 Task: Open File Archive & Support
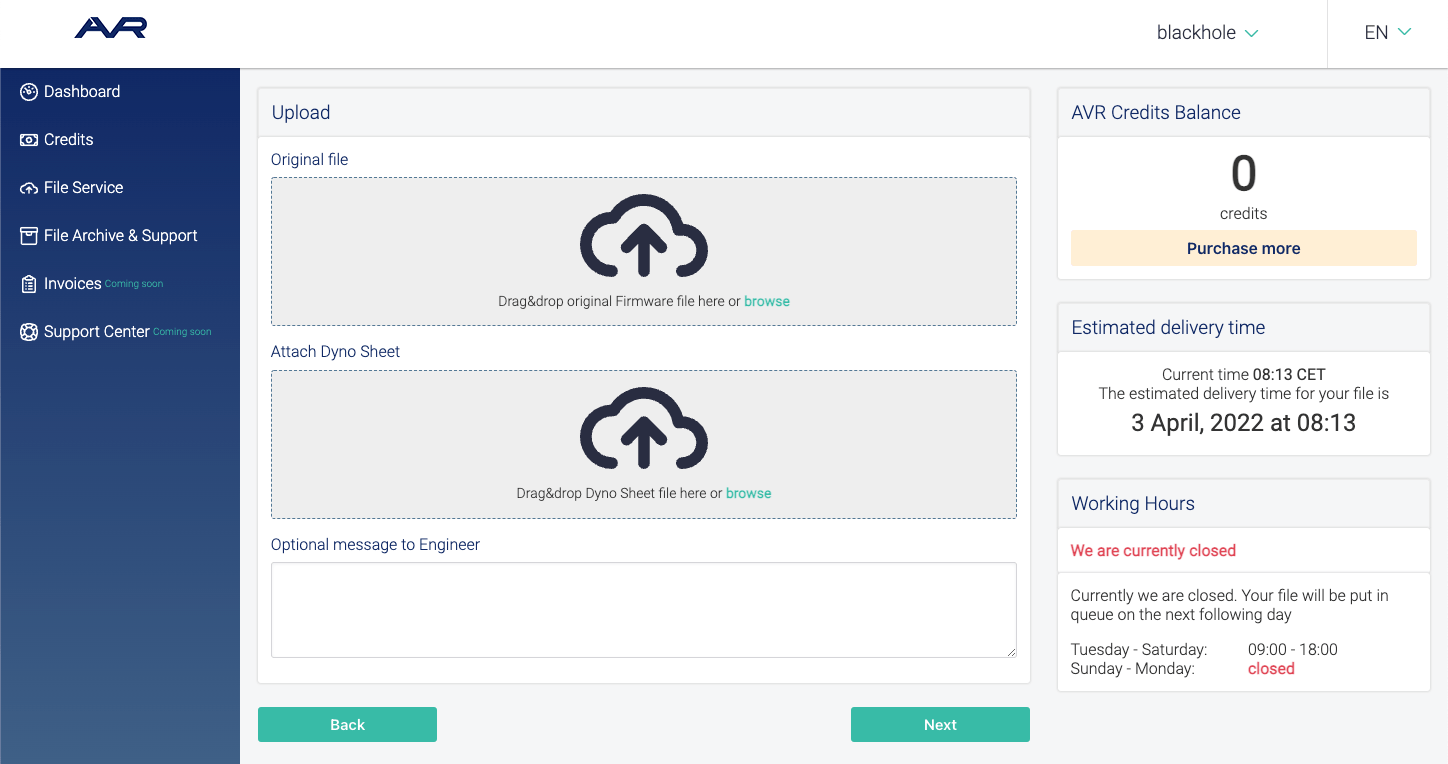tap(121, 236)
